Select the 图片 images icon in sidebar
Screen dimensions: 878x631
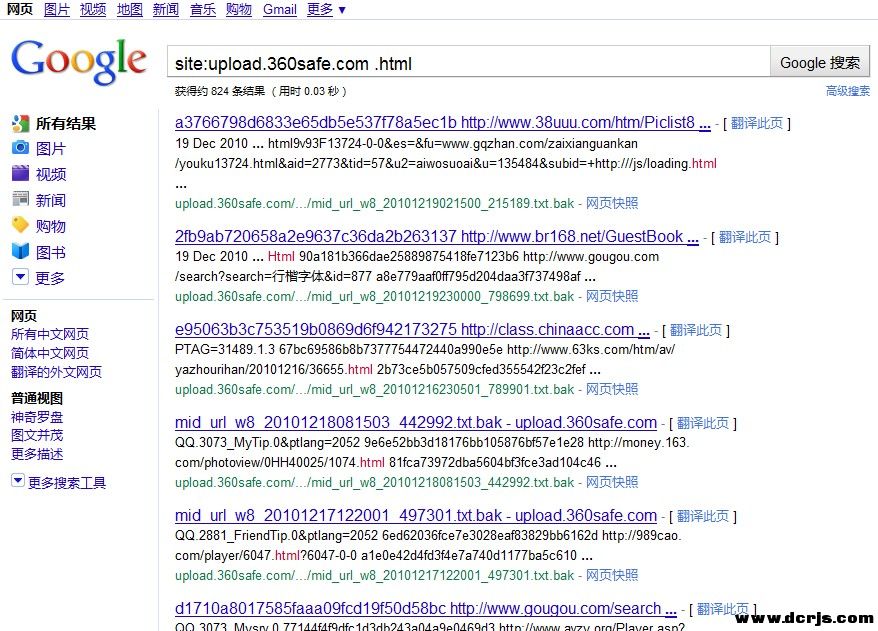pyautogui.click(x=20, y=148)
